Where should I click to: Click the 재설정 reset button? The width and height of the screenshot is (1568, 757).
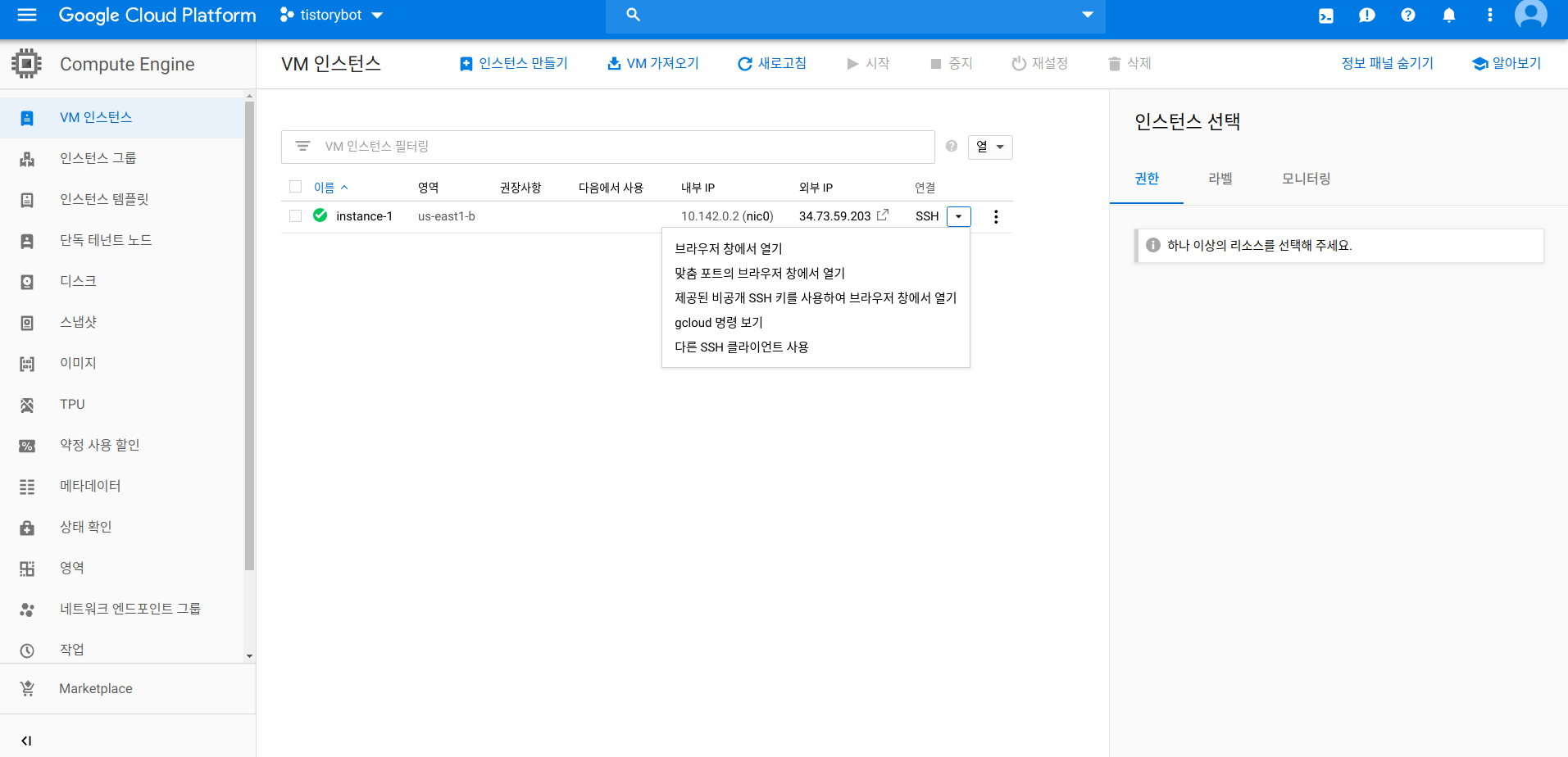[x=1039, y=63]
